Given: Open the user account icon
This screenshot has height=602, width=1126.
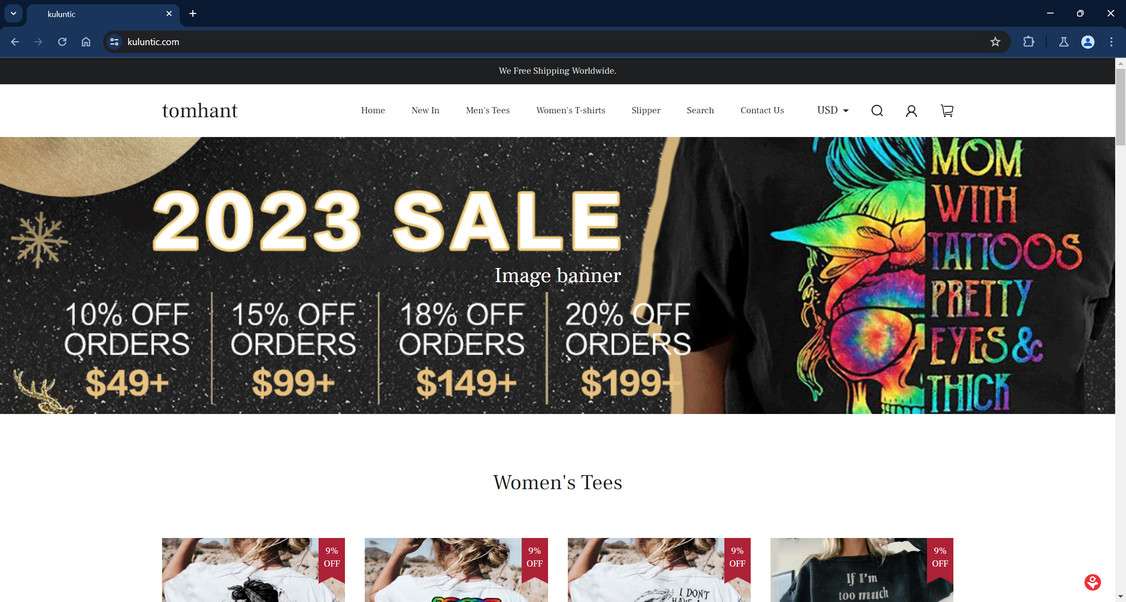Looking at the screenshot, I should coord(911,111).
